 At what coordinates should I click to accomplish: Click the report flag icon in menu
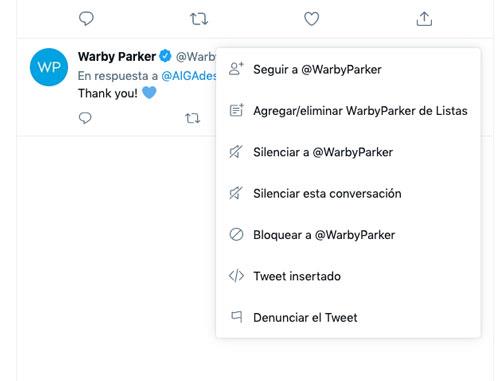237,317
